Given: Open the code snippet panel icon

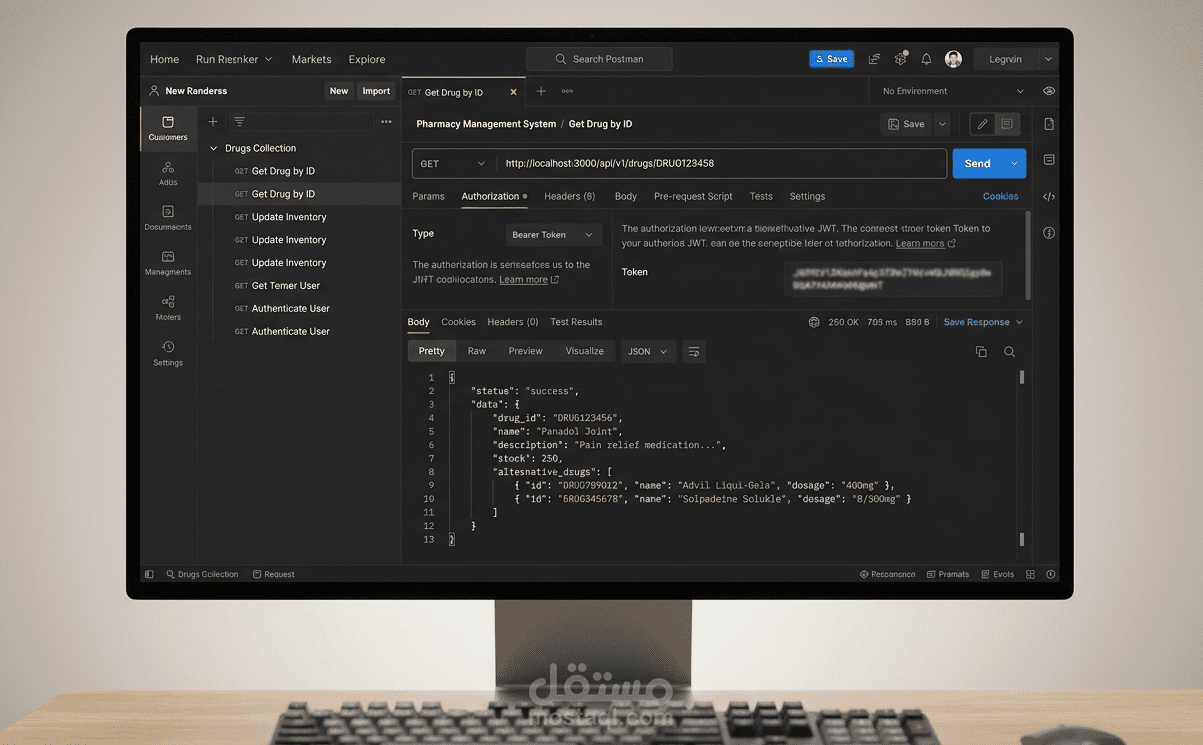Looking at the screenshot, I should [1048, 197].
